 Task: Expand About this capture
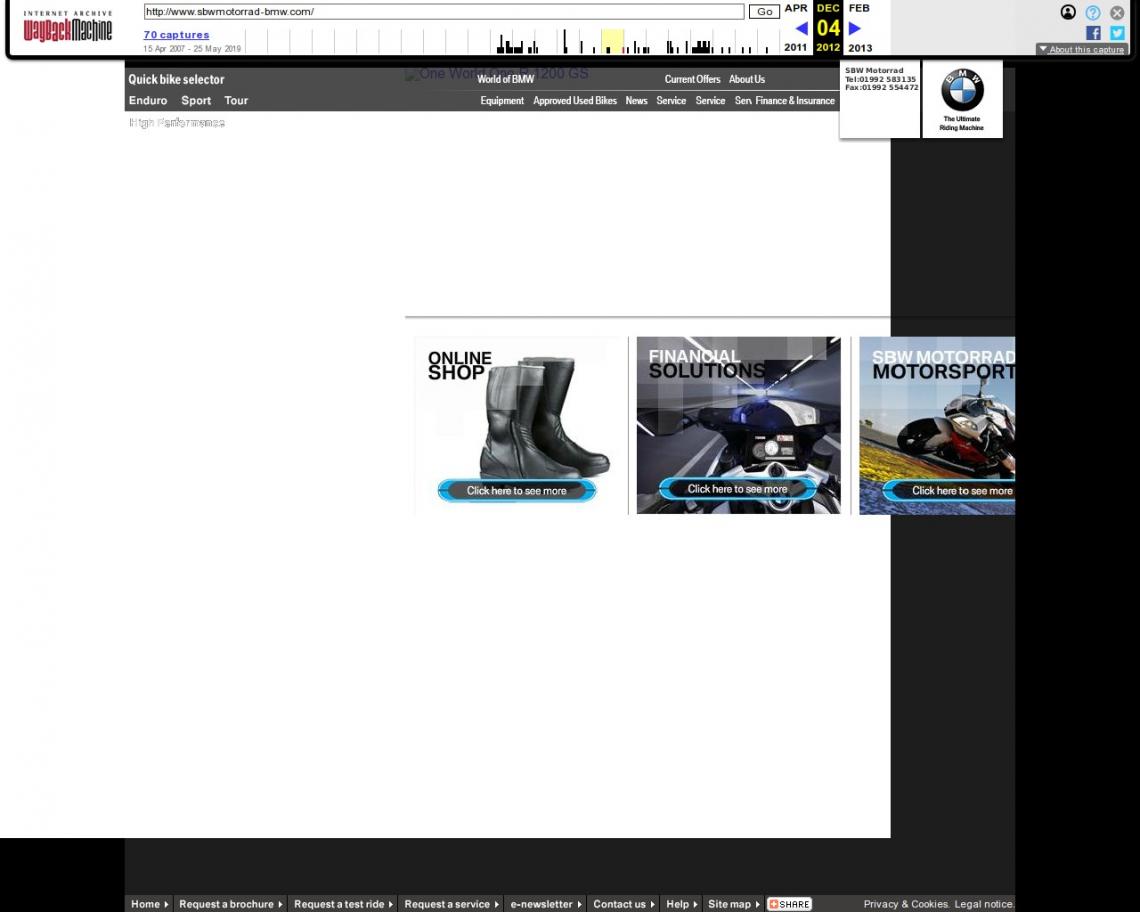tap(1082, 49)
